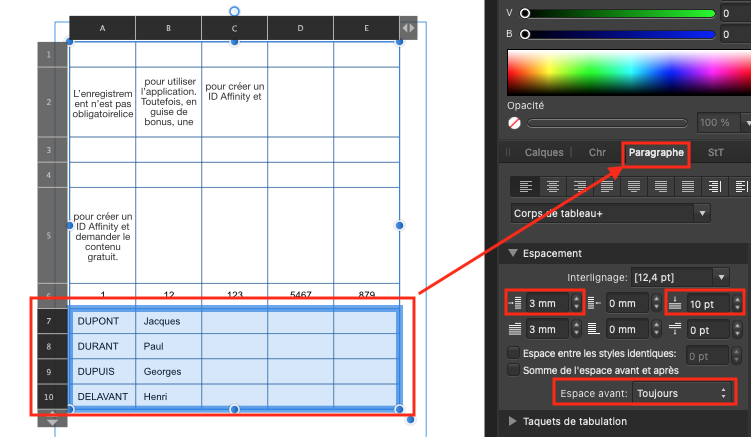Click the Opacité slider track

607,123
